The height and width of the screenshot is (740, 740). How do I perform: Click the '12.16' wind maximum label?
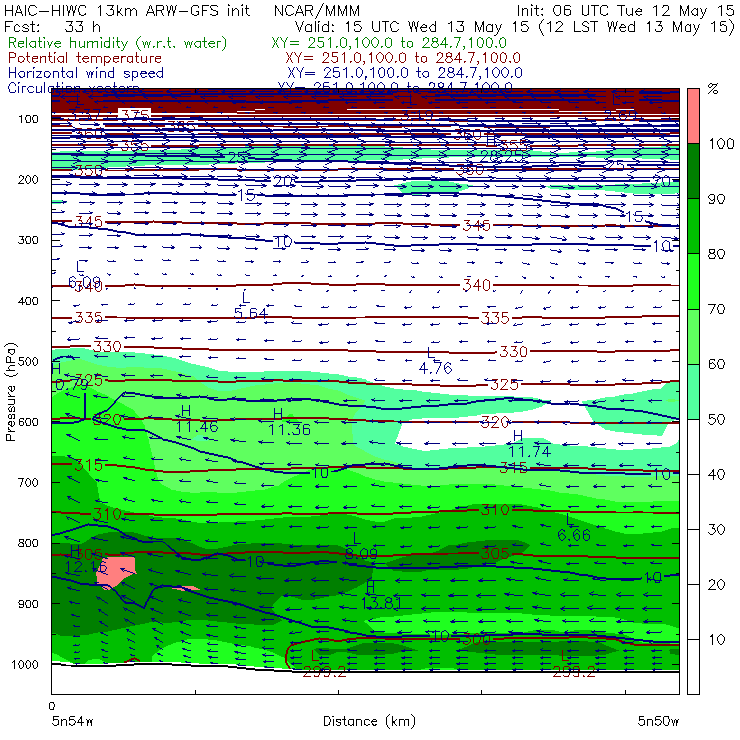(85, 566)
